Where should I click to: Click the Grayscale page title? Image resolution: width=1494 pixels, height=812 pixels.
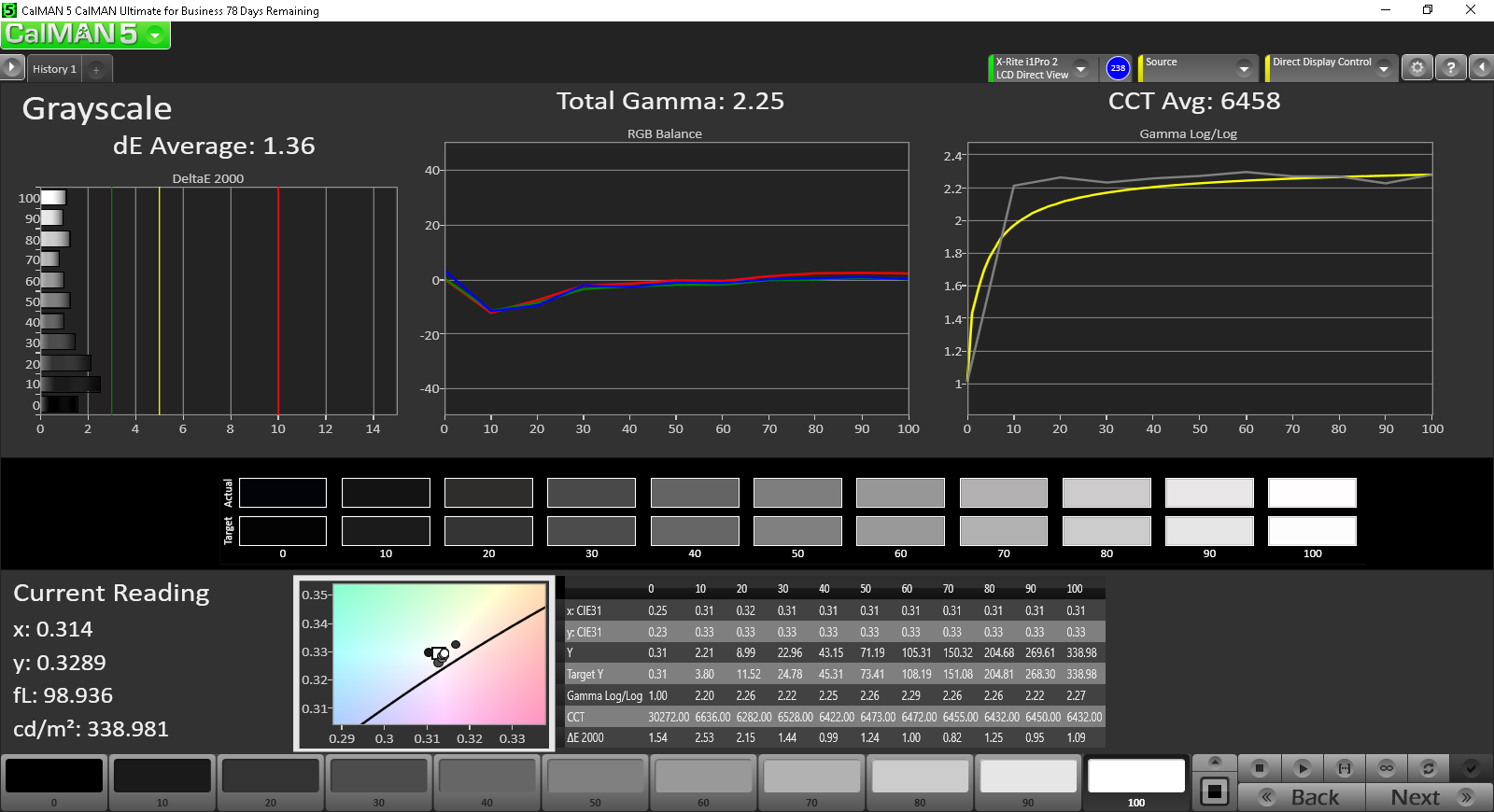pyautogui.click(x=97, y=109)
